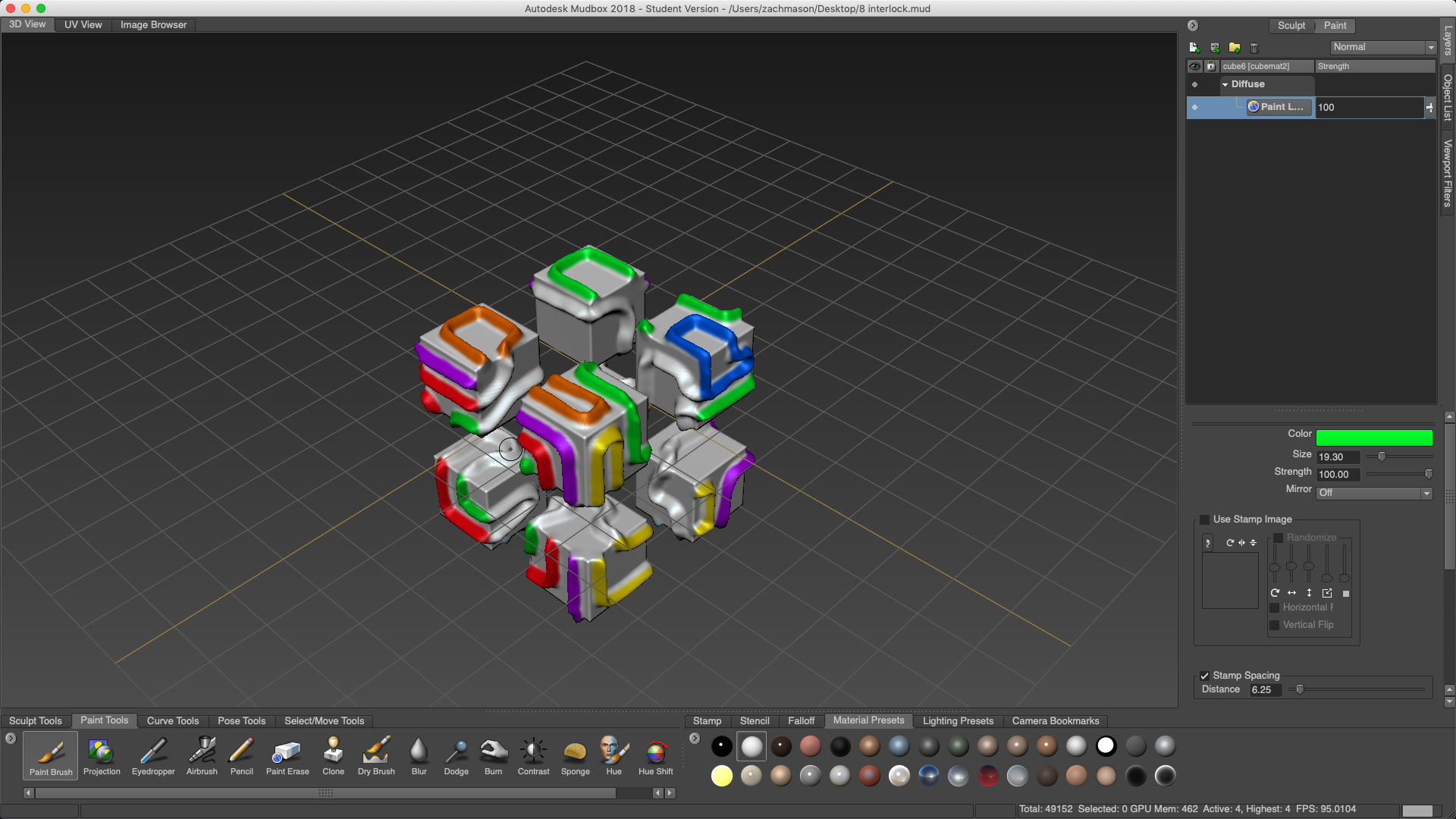The image size is (1456, 819).
Task: Open the Sculpt Tools tab
Action: [x=36, y=721]
